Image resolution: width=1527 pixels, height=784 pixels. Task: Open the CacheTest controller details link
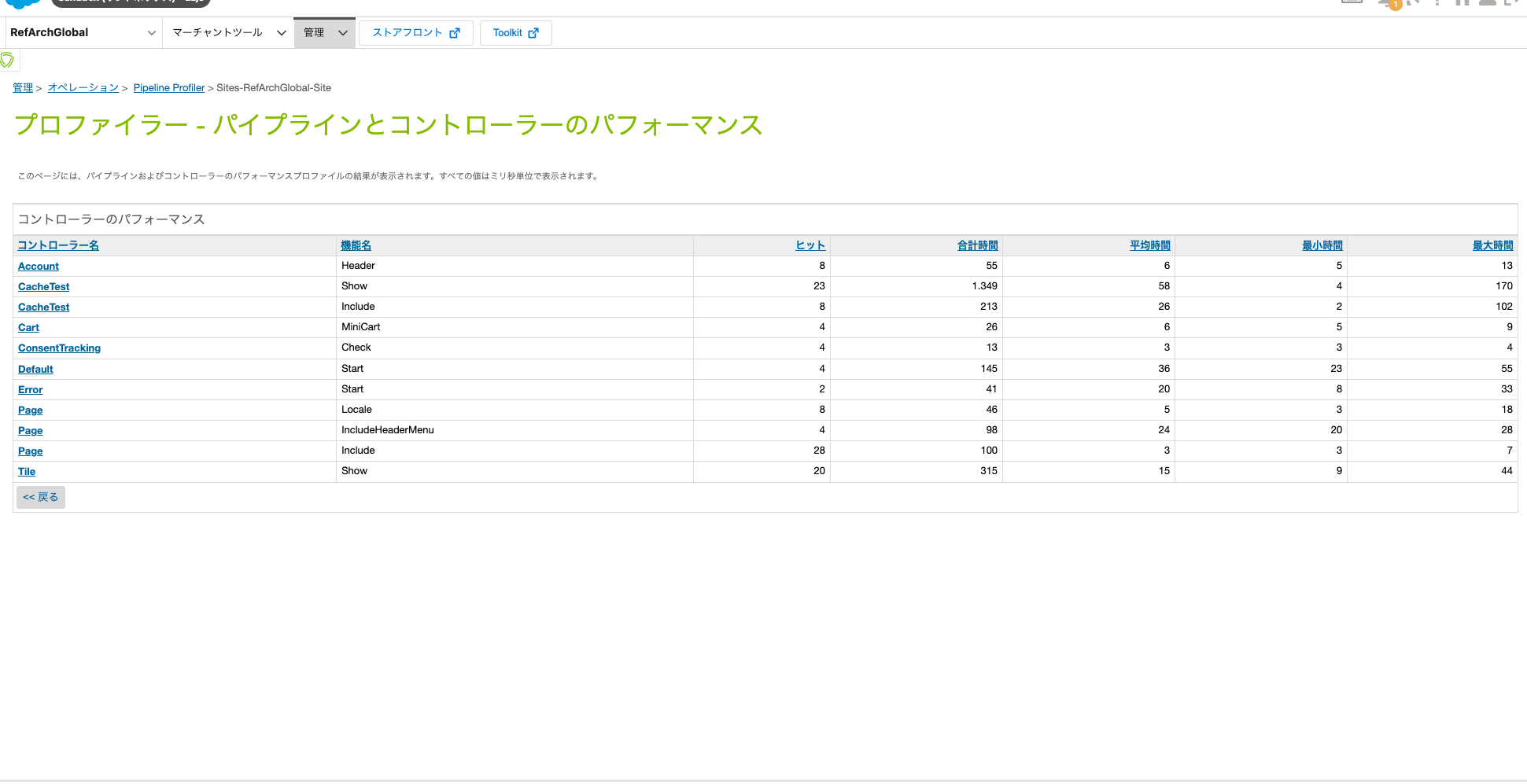(x=43, y=286)
